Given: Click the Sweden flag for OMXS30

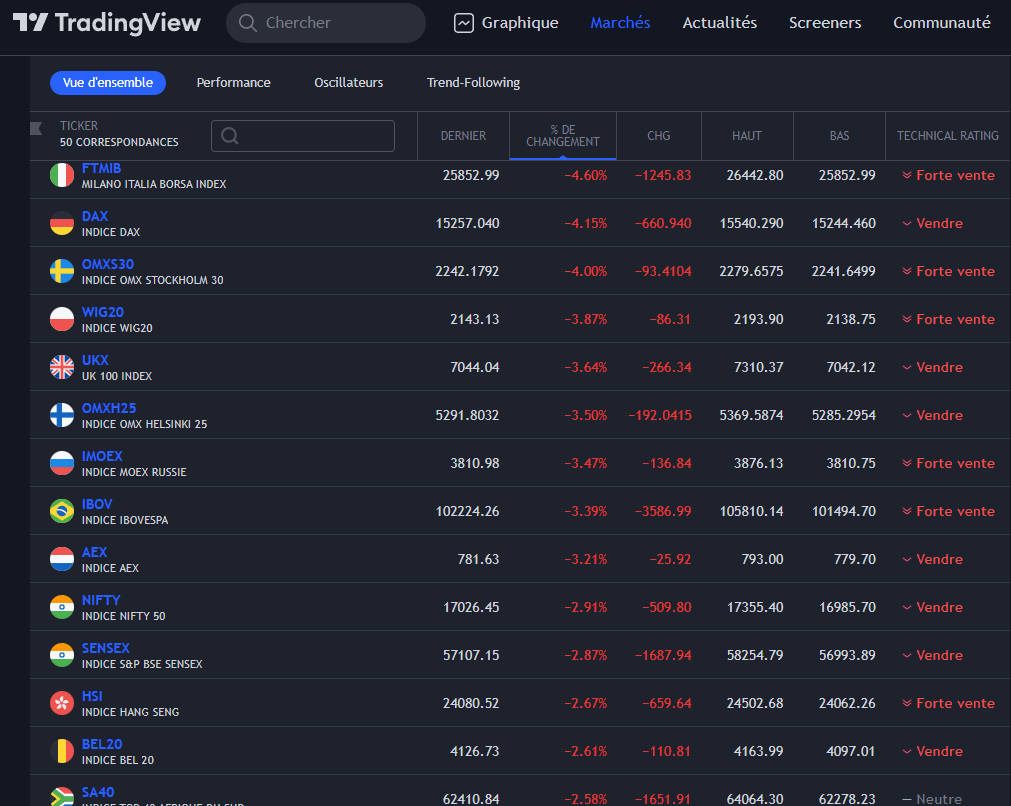Looking at the screenshot, I should [x=62, y=271].
